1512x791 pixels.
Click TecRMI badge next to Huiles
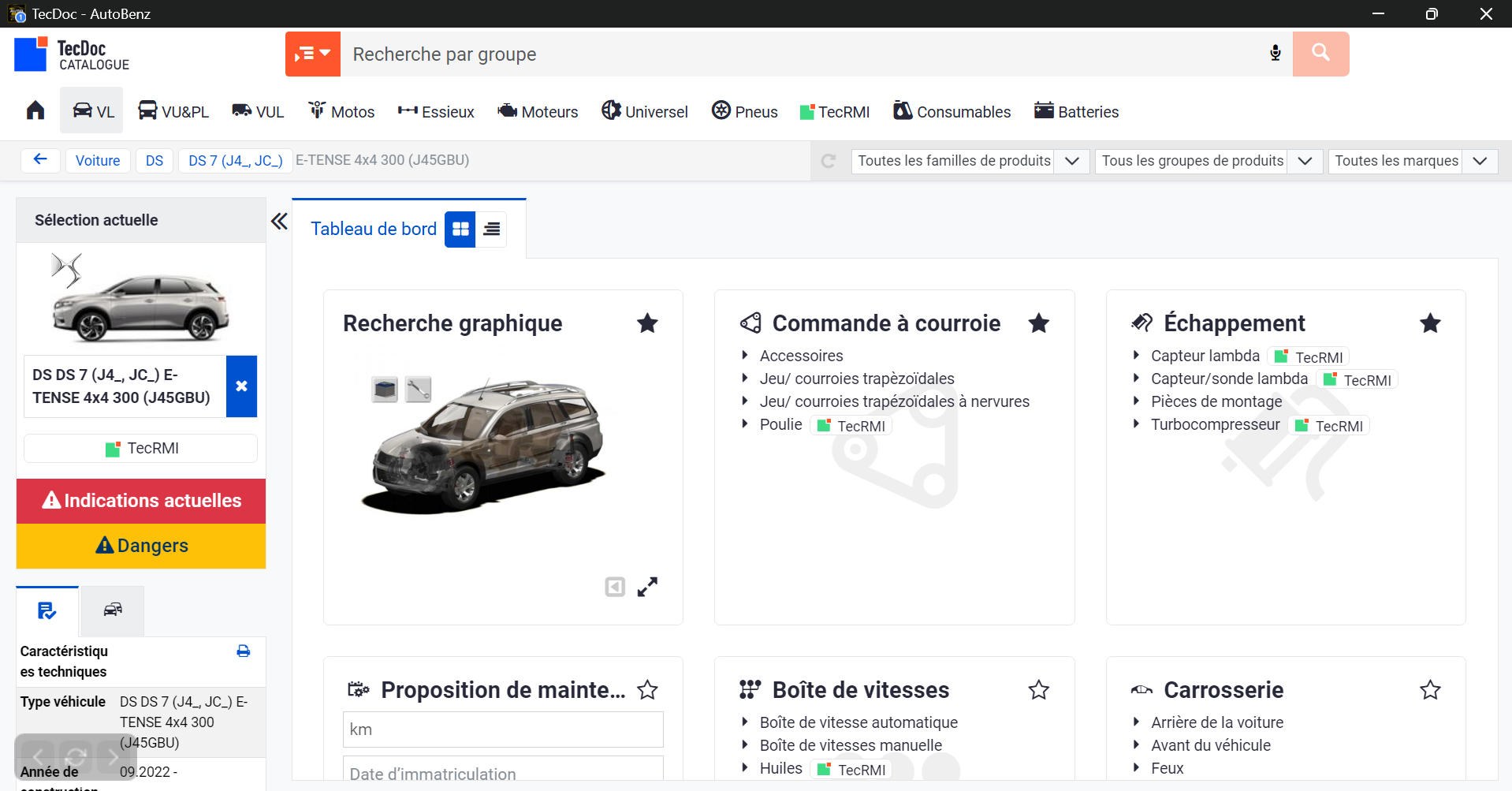point(851,770)
